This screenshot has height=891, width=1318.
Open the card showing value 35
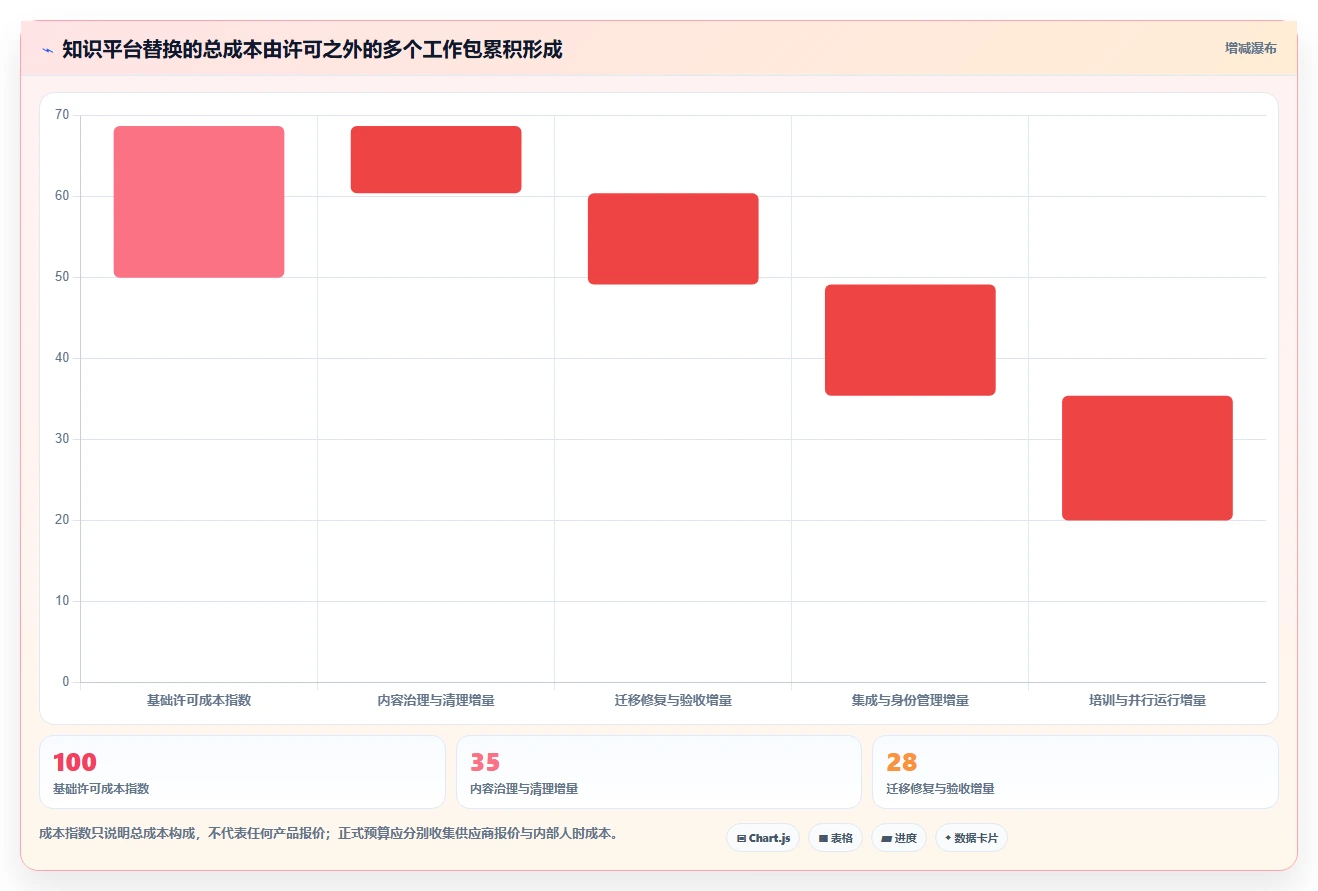coord(659,772)
